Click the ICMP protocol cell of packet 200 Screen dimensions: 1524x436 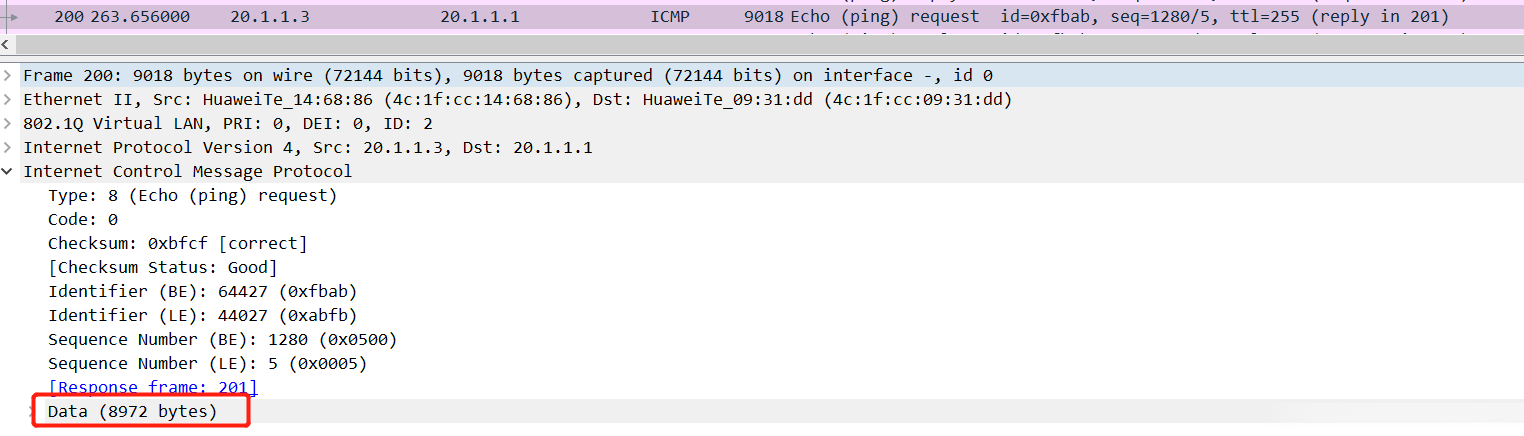(x=670, y=17)
